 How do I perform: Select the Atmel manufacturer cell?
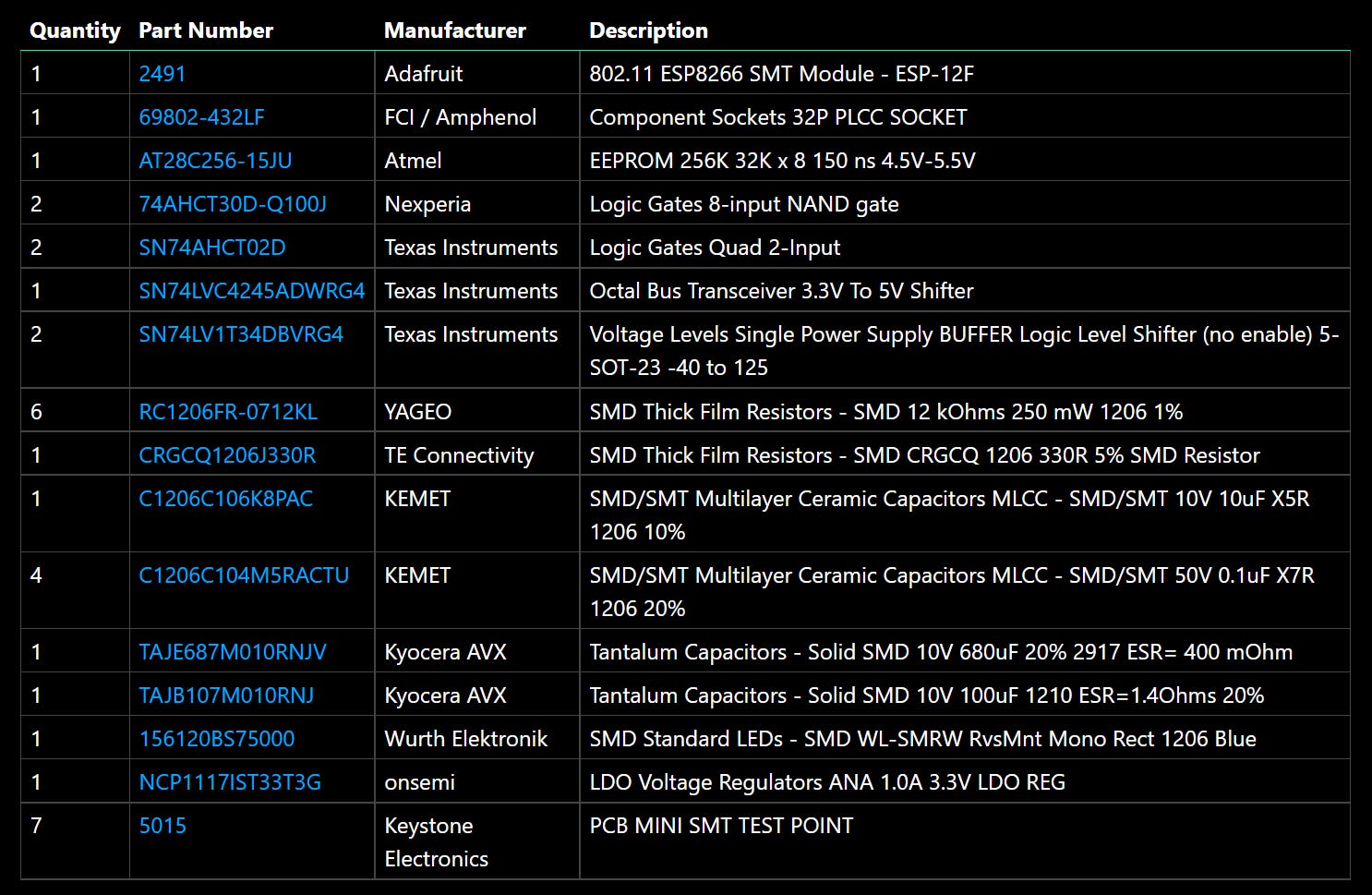(476, 161)
